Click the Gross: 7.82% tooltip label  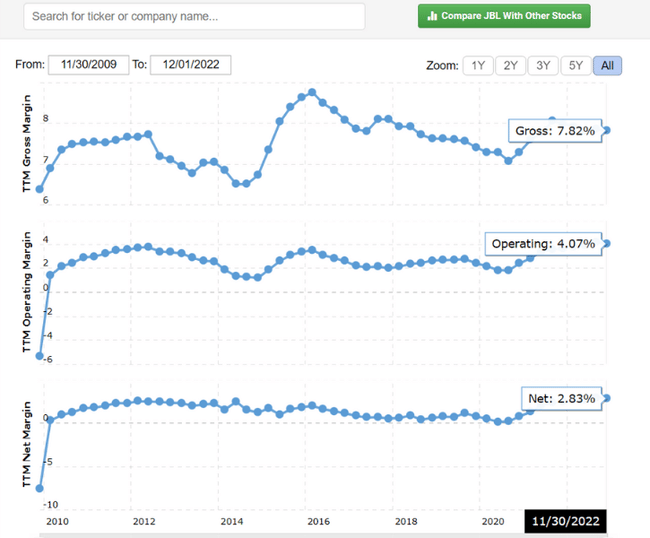[x=554, y=132]
